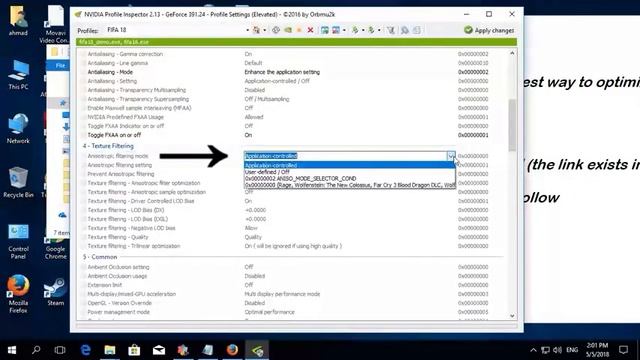This screenshot has width=640, height=360.
Task: Open the bit value editor magnifier icon
Action: [404, 30]
